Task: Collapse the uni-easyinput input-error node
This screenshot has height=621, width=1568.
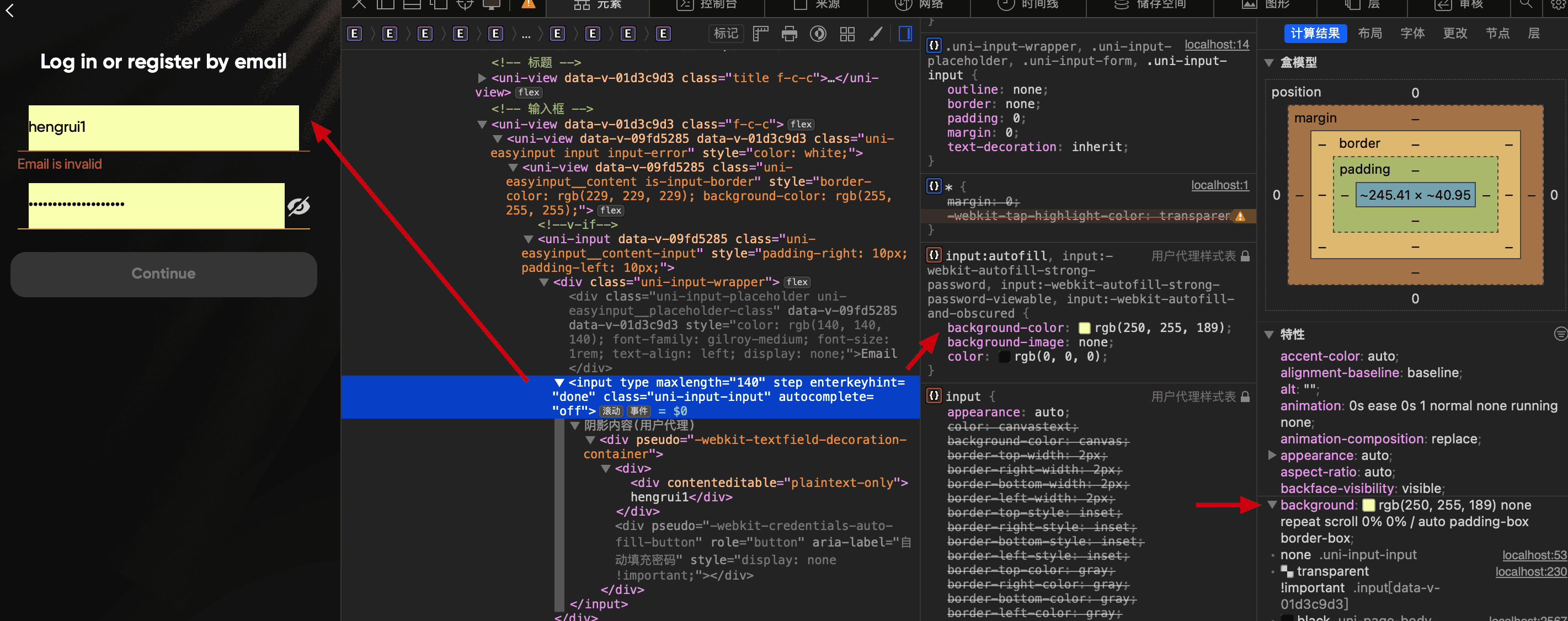Action: (497, 140)
